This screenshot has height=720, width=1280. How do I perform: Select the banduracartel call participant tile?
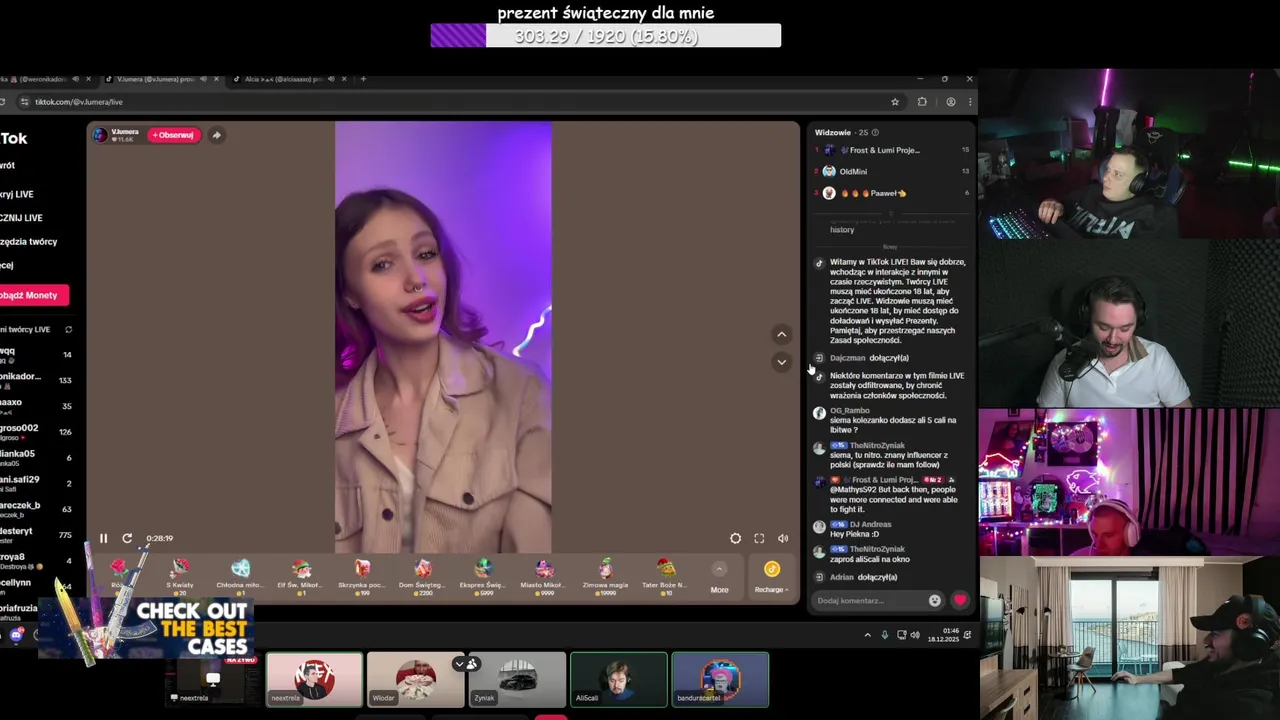pos(720,680)
